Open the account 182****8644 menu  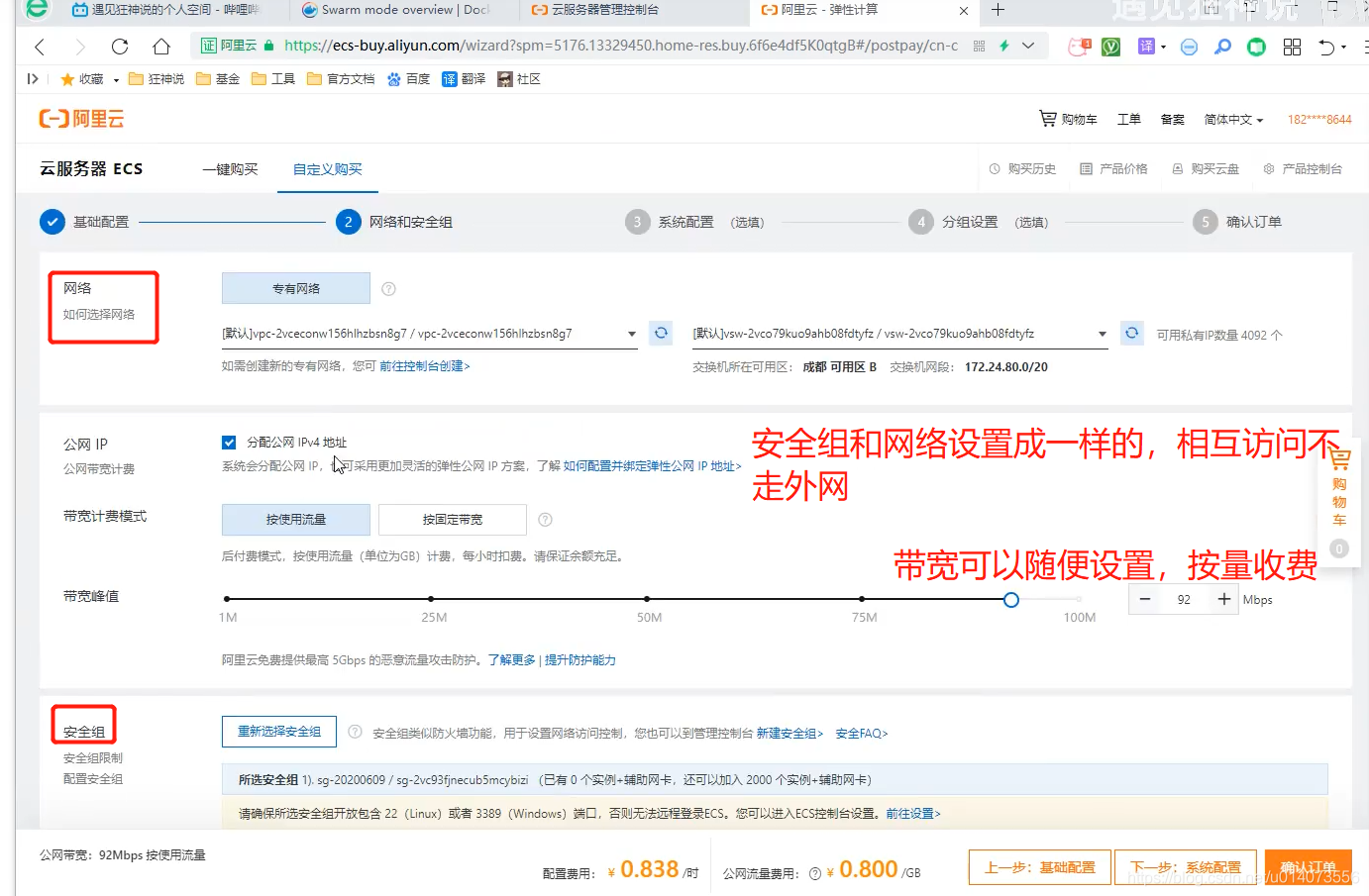pyautogui.click(x=1319, y=119)
